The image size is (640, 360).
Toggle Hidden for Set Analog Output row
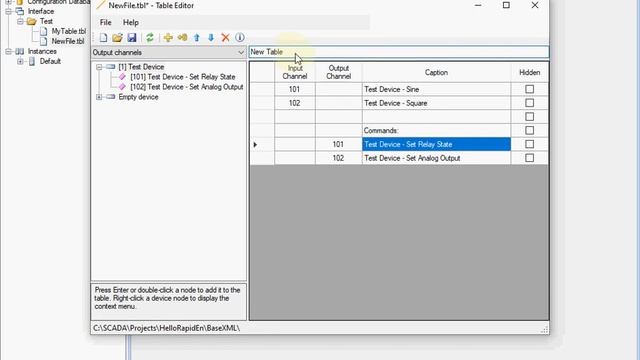point(529,158)
